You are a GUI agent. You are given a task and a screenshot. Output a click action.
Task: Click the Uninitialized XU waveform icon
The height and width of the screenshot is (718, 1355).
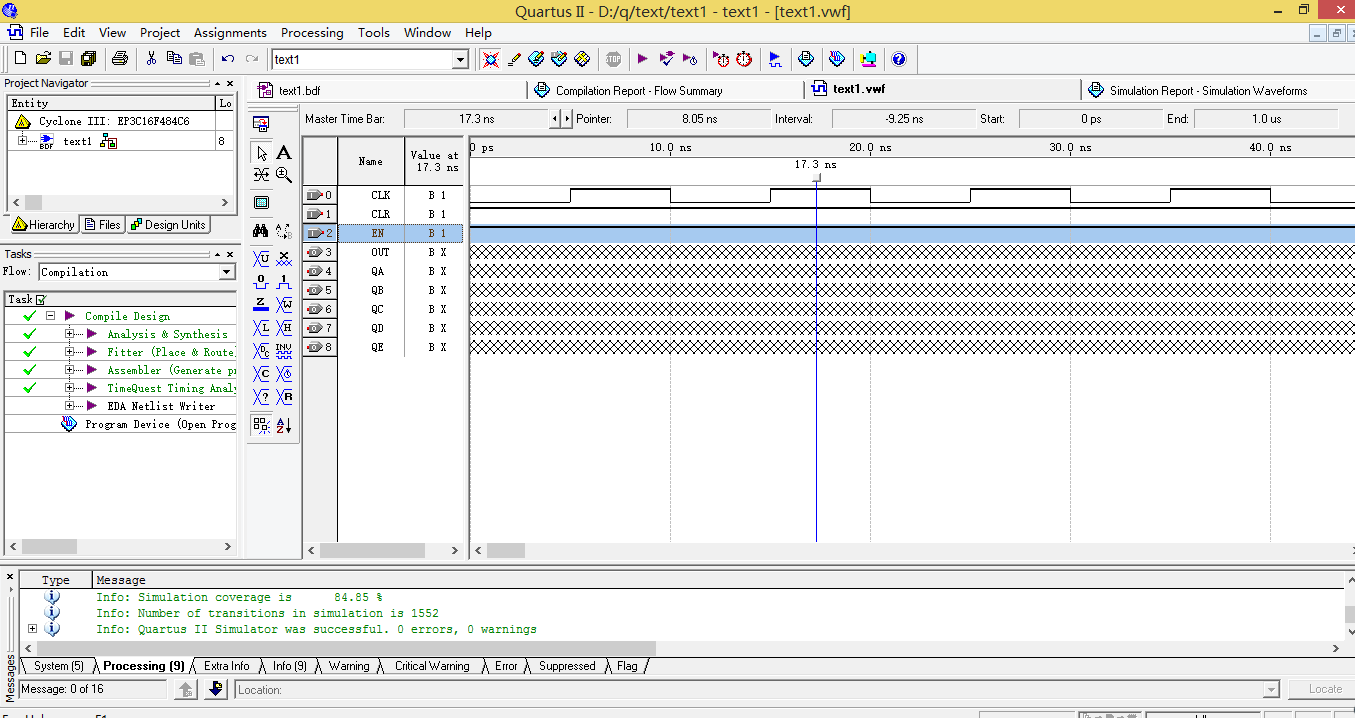tap(261, 257)
